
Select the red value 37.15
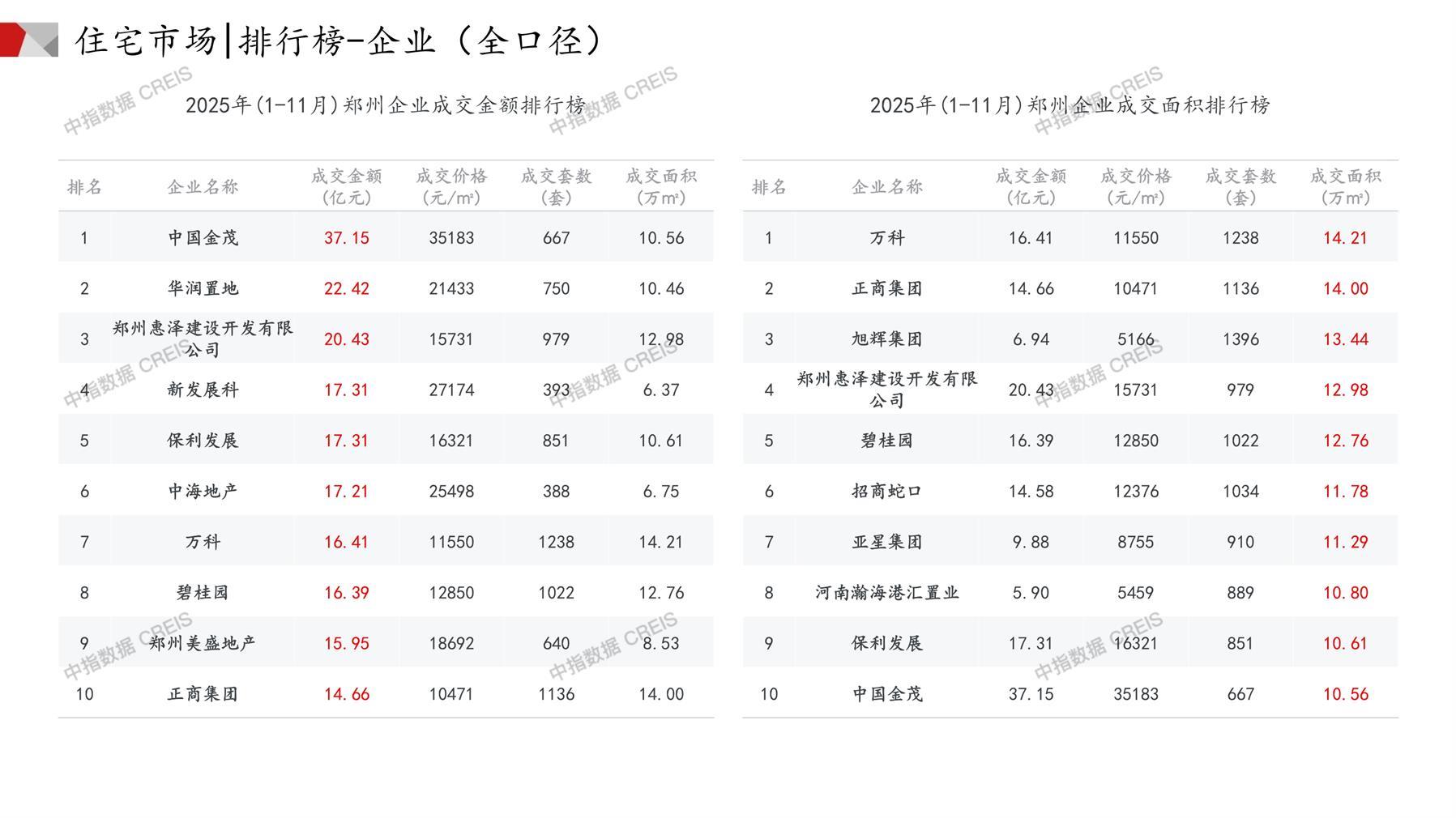coord(346,238)
